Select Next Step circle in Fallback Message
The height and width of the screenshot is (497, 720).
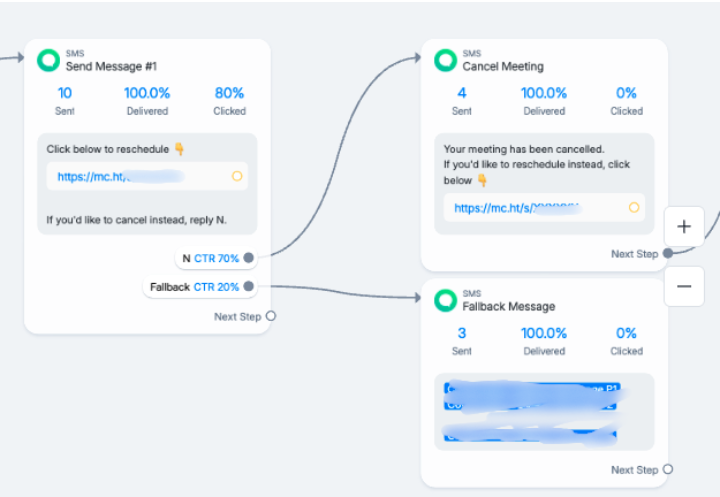pyautogui.click(x=668, y=469)
